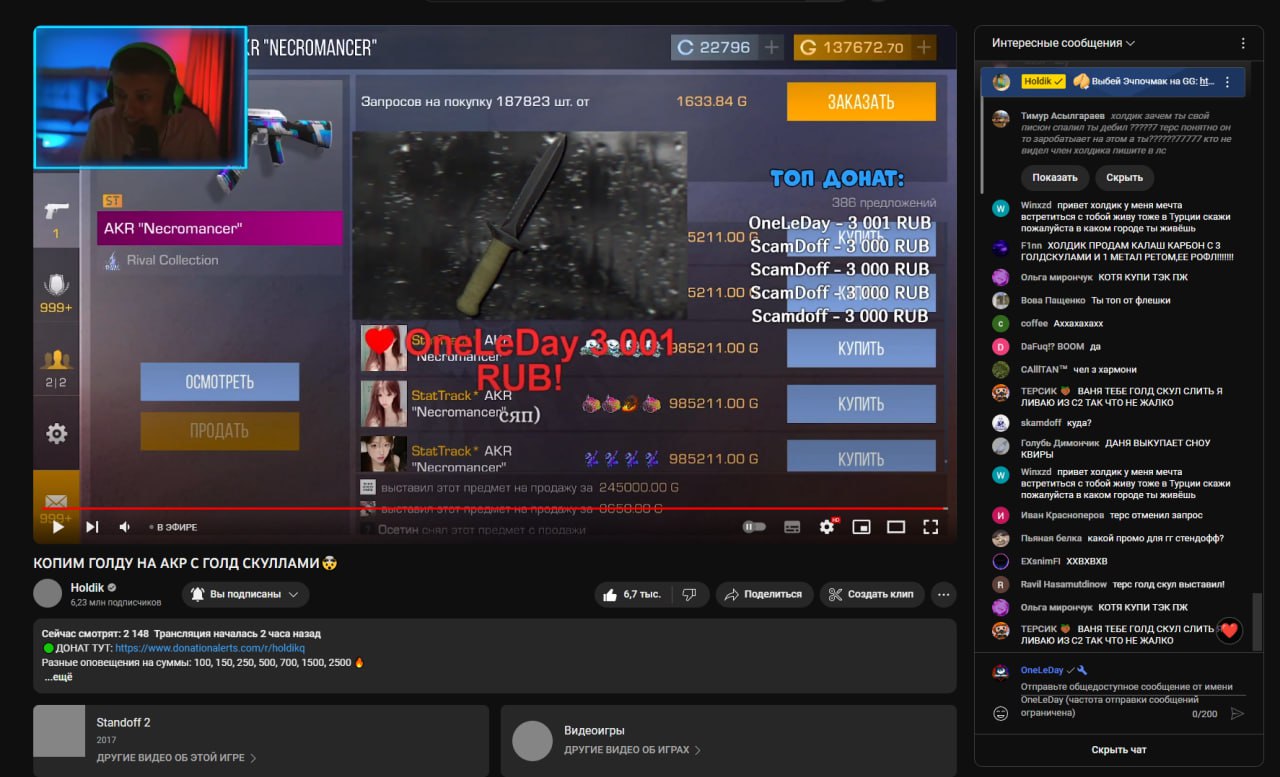Click the Создать клип button
Viewport: 1280px width, 777px height.
(871, 594)
